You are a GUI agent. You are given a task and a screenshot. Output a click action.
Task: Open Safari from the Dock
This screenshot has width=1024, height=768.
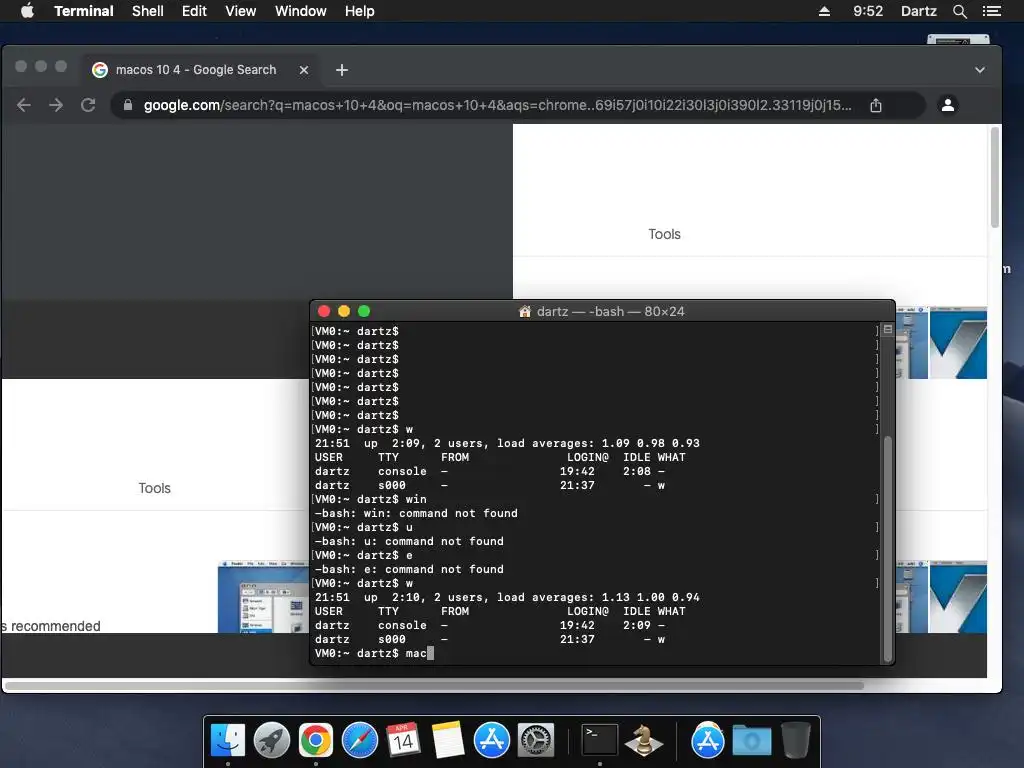(360, 741)
